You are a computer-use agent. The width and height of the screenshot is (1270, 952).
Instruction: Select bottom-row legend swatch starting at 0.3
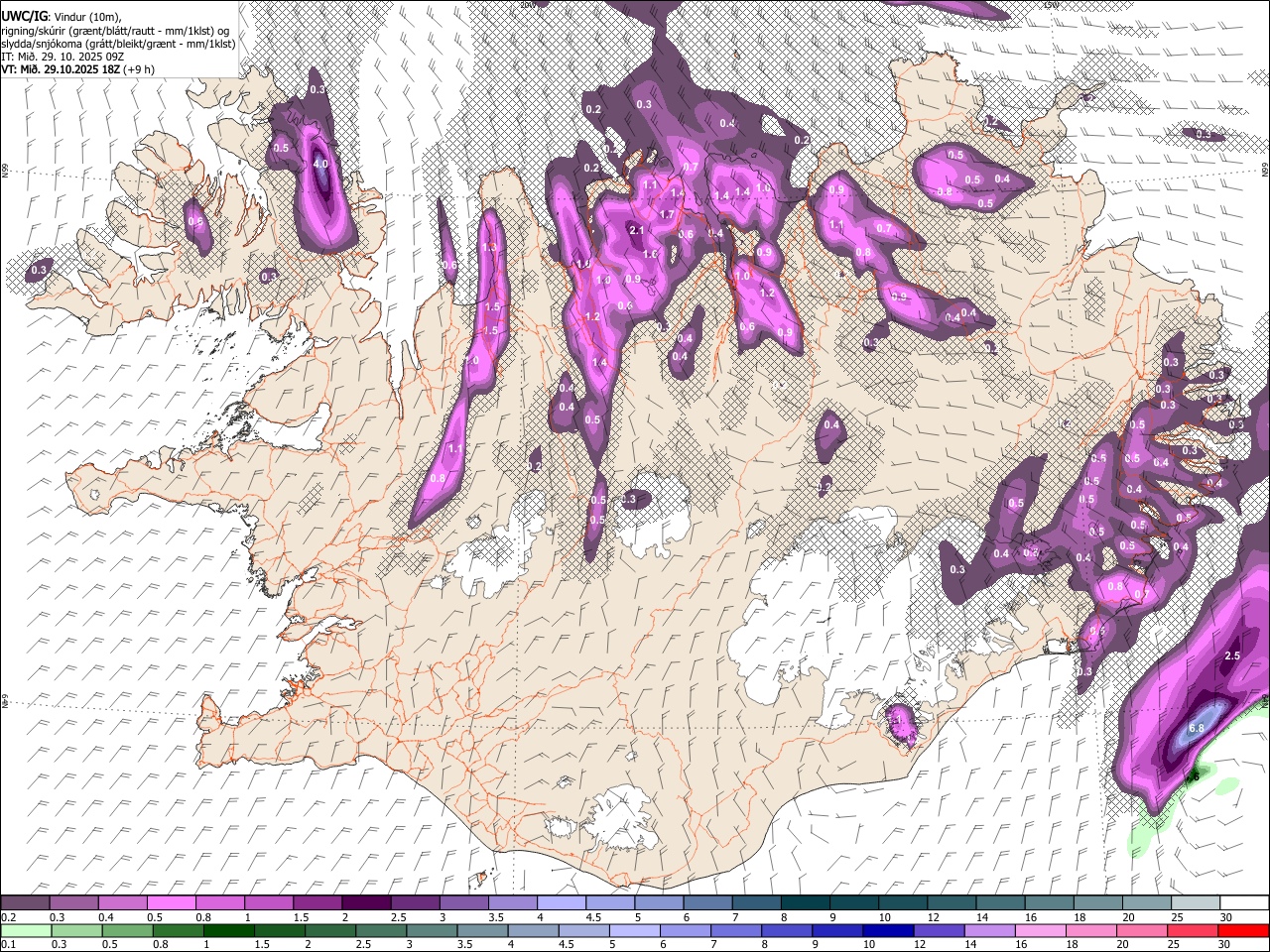tap(77, 931)
